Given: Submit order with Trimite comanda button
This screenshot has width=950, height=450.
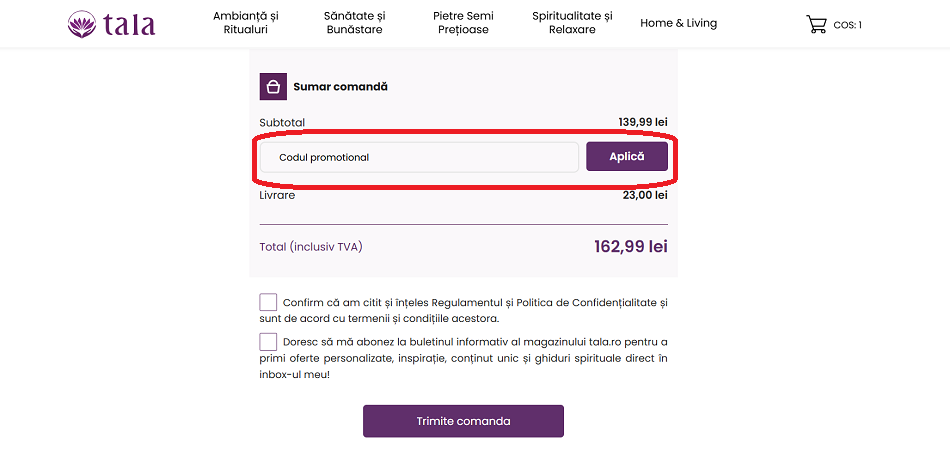Looking at the screenshot, I should point(463,421).
